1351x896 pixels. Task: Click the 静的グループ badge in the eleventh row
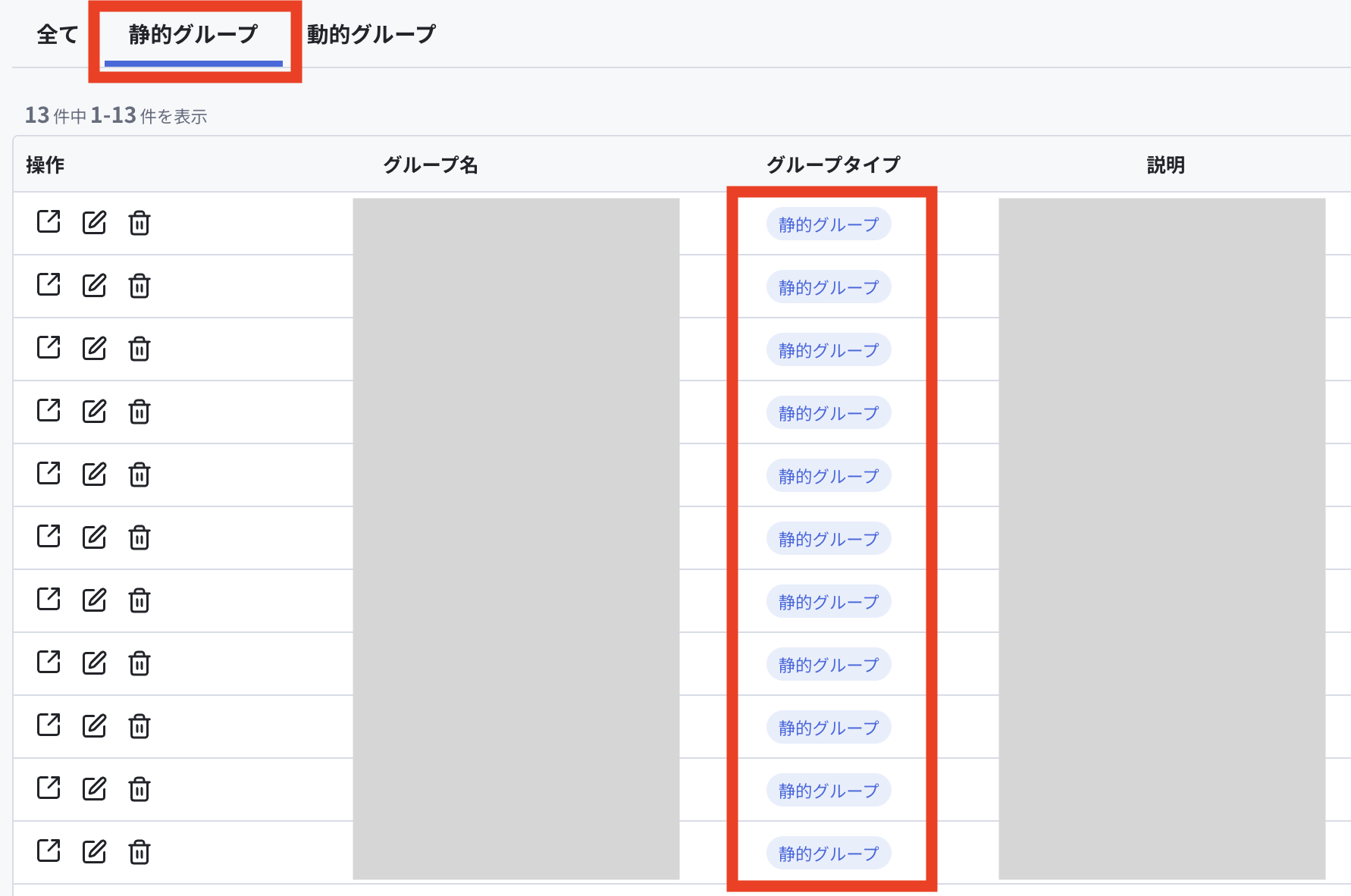(829, 854)
